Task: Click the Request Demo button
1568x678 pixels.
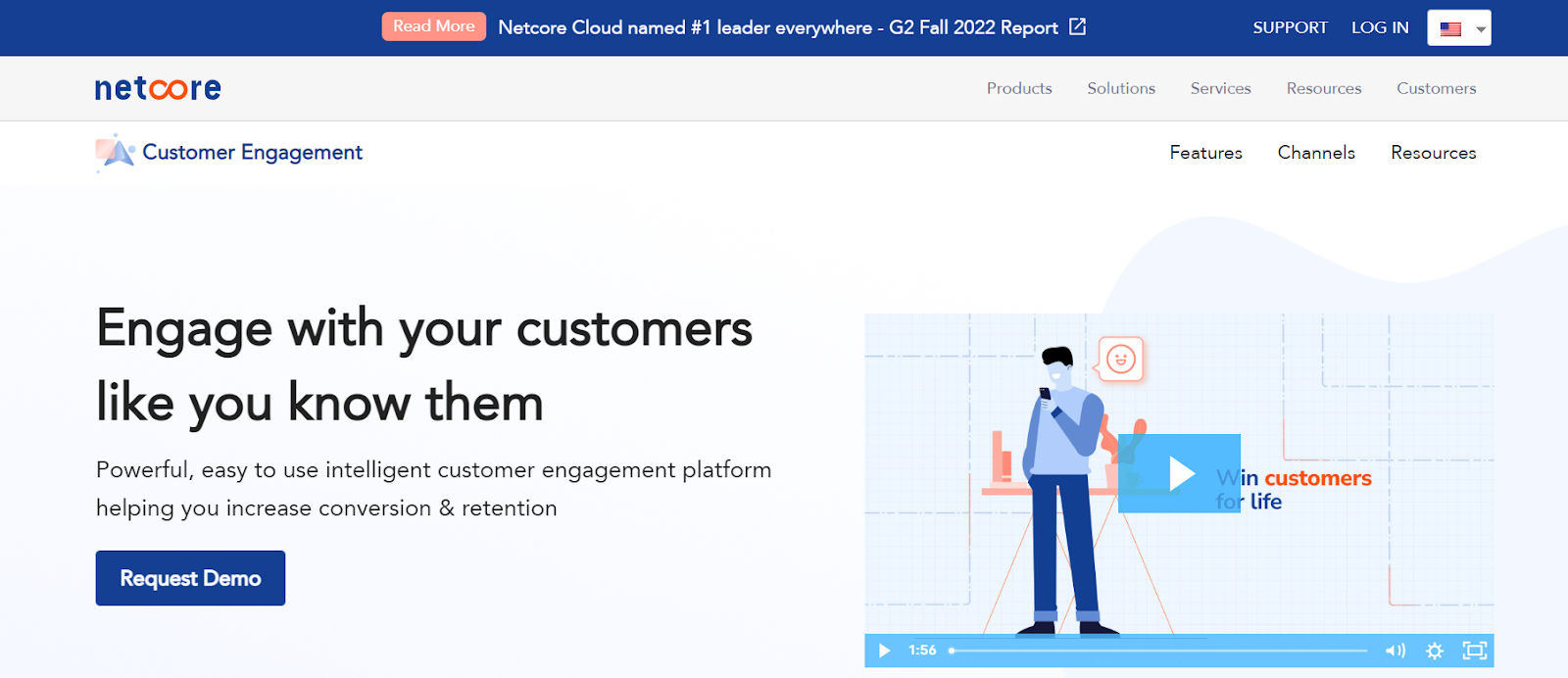Action: [190, 578]
